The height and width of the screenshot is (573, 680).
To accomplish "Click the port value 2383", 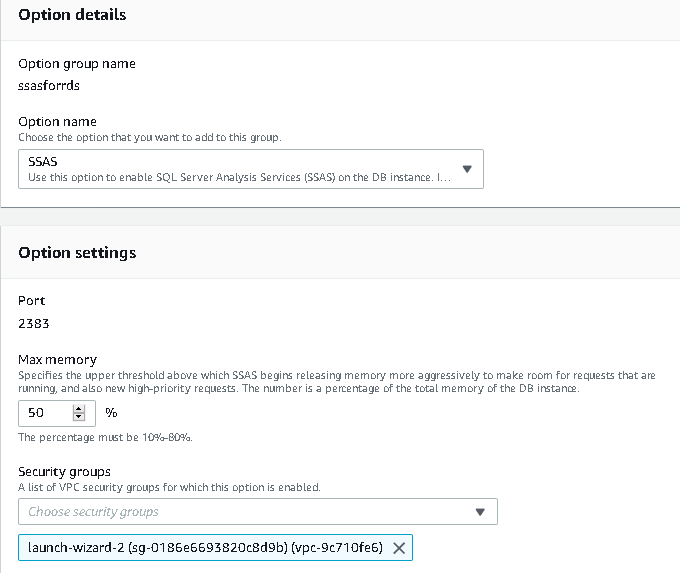I will click(34, 324).
